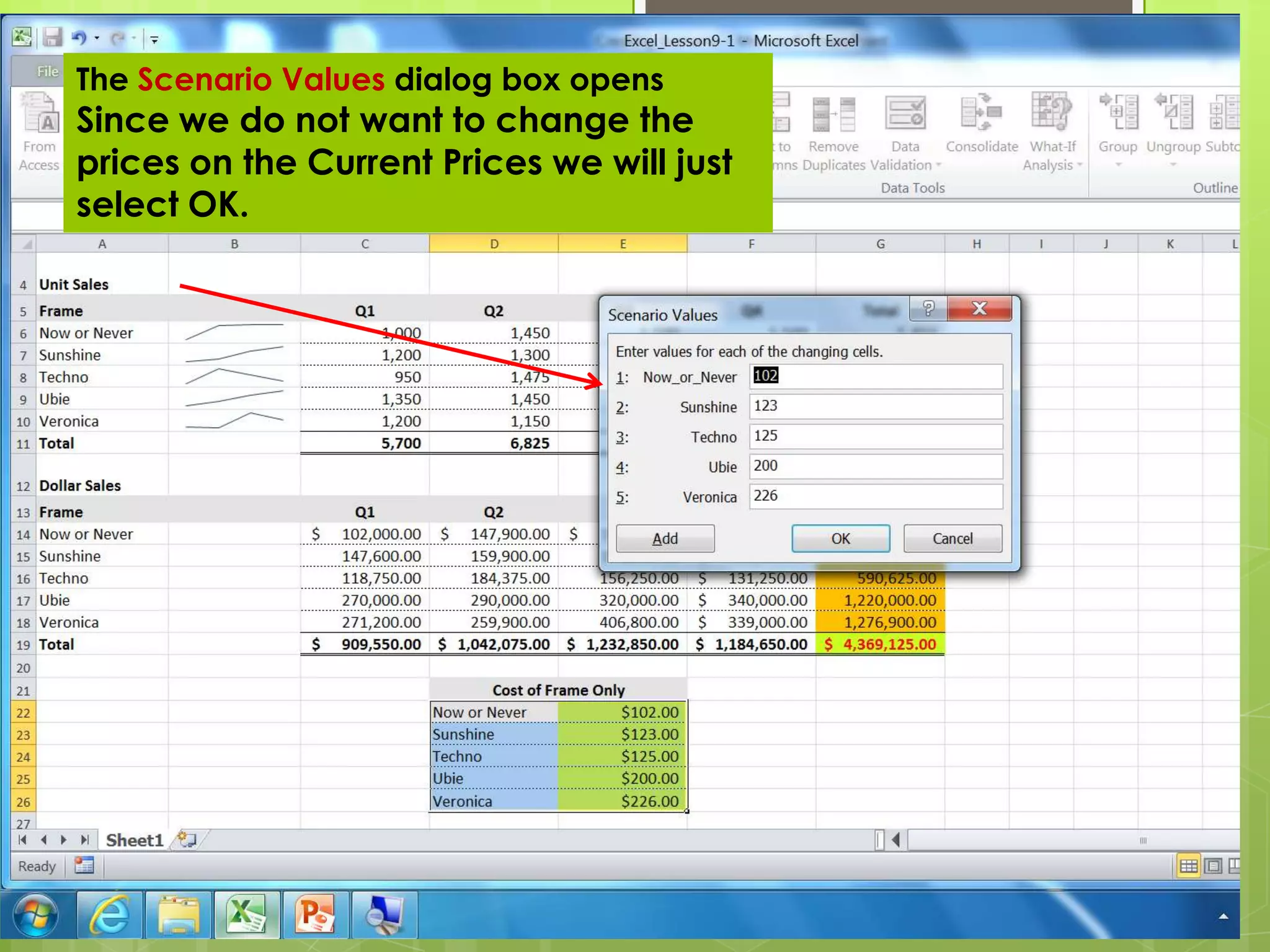Click the Remove Duplicates icon
This screenshot has width=1270, height=952.
point(833,114)
